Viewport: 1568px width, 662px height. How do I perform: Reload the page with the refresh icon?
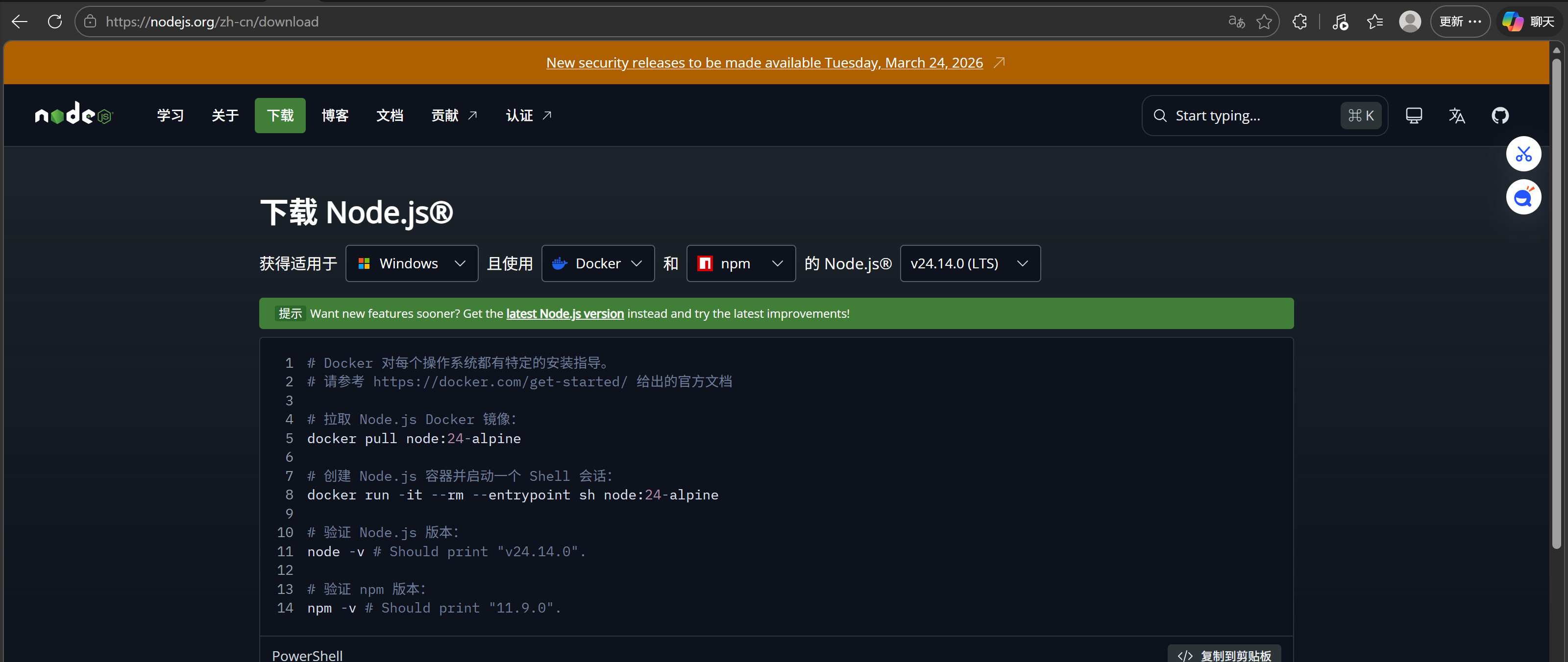pos(55,22)
